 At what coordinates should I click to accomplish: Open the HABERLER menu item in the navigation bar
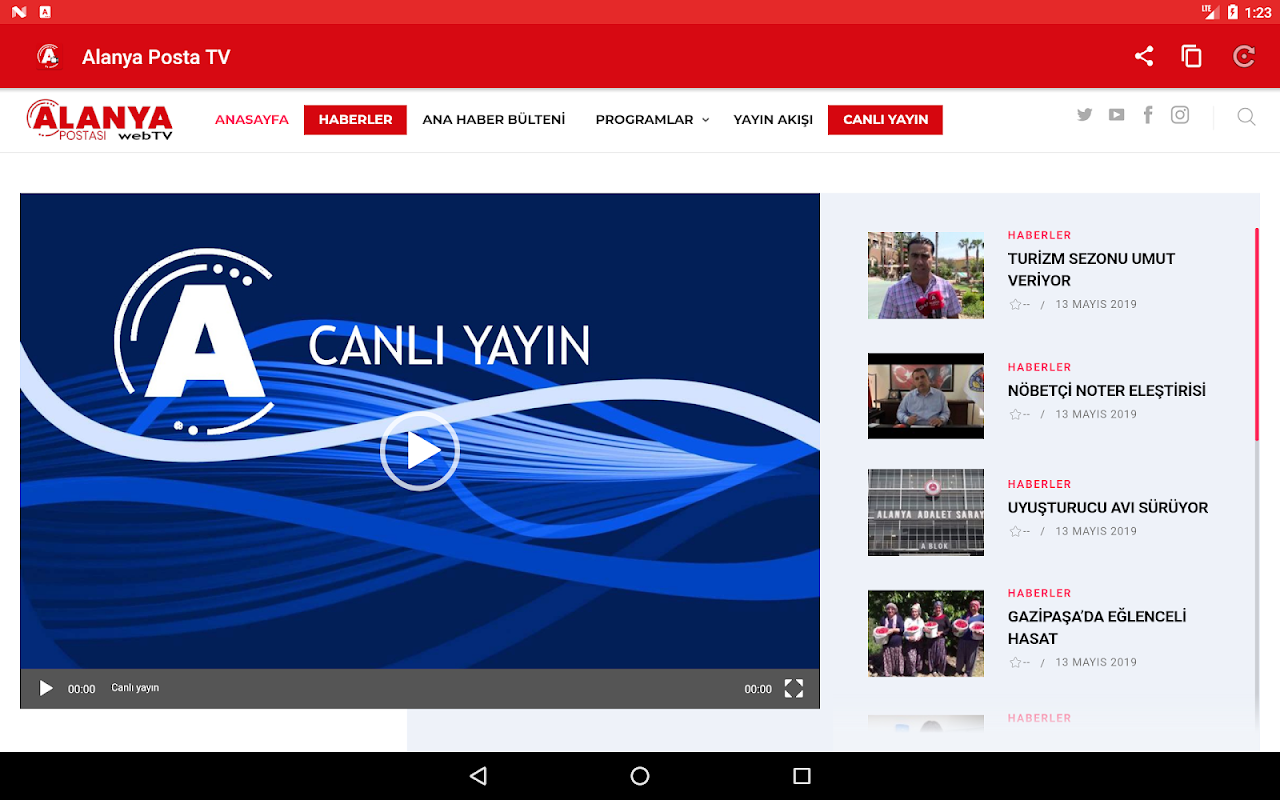point(355,120)
